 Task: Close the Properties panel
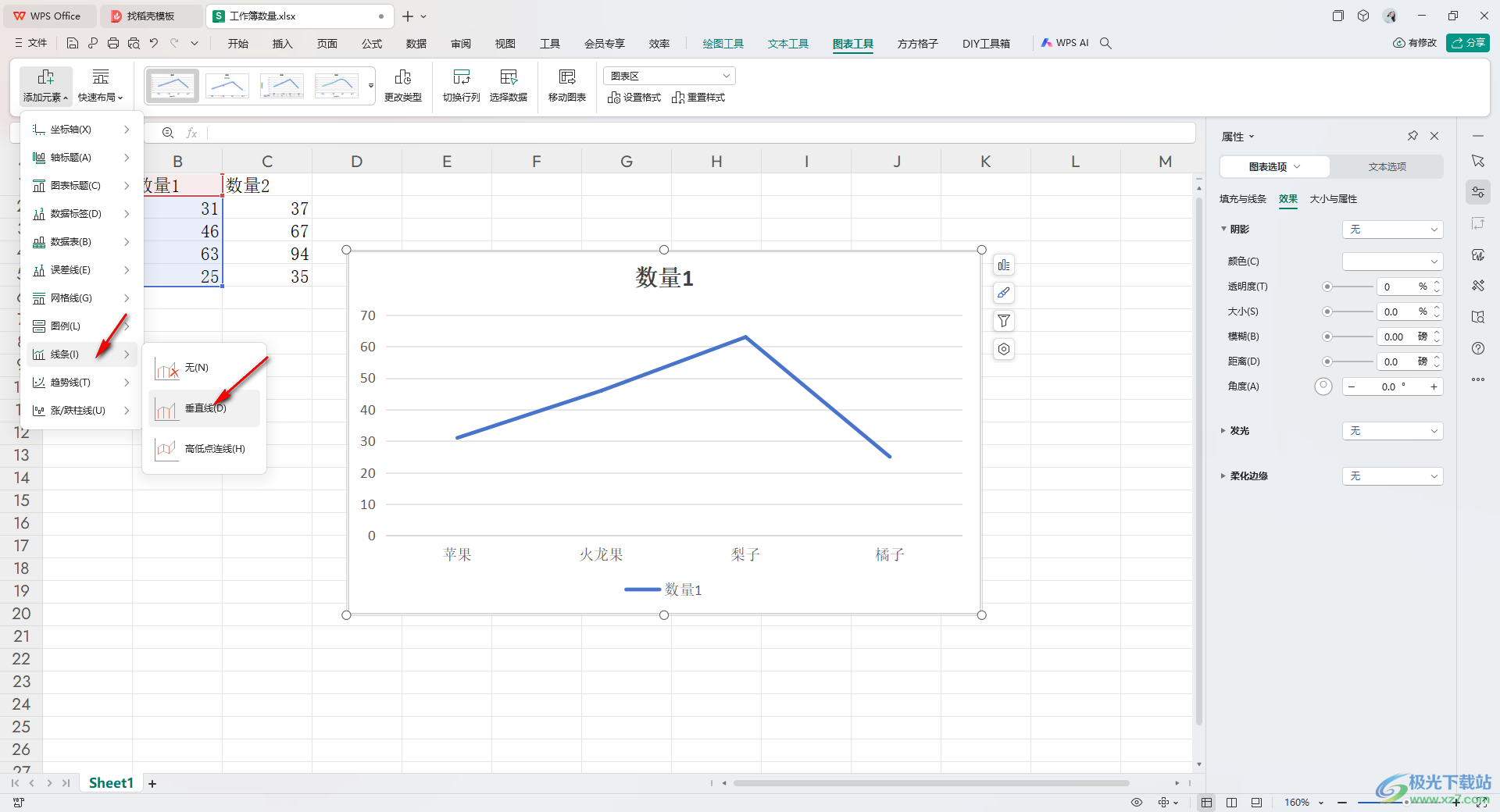click(1434, 136)
